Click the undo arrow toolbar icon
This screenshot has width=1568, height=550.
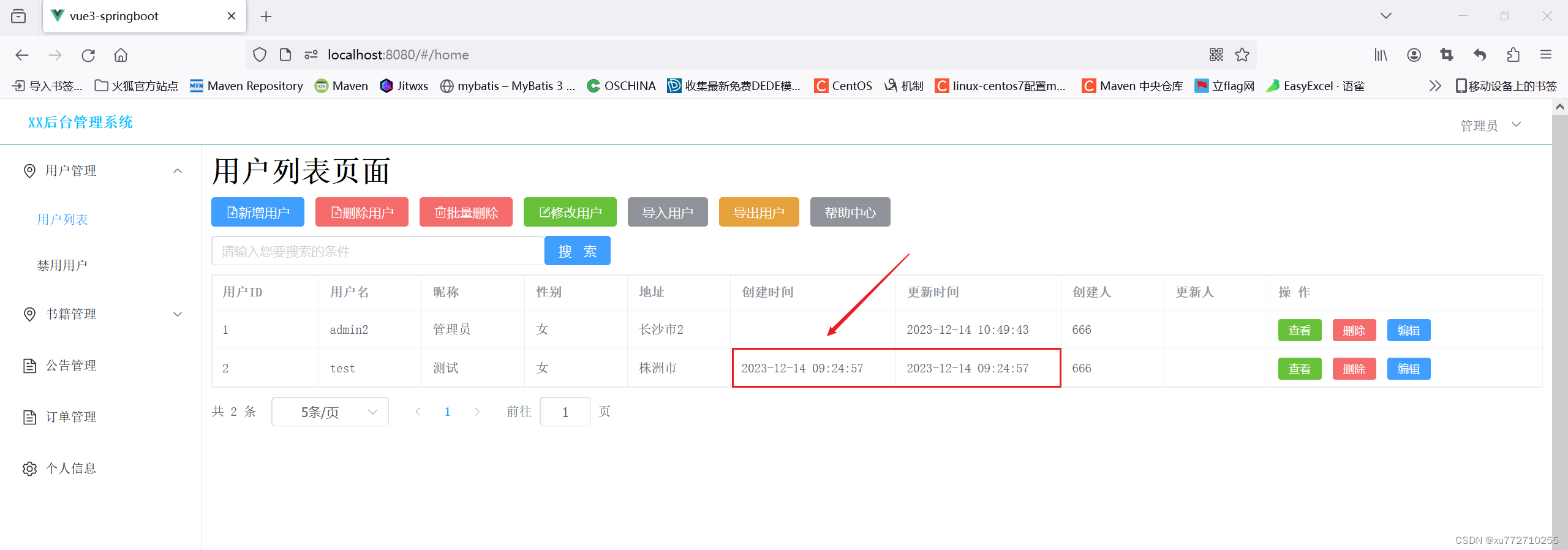click(1480, 55)
